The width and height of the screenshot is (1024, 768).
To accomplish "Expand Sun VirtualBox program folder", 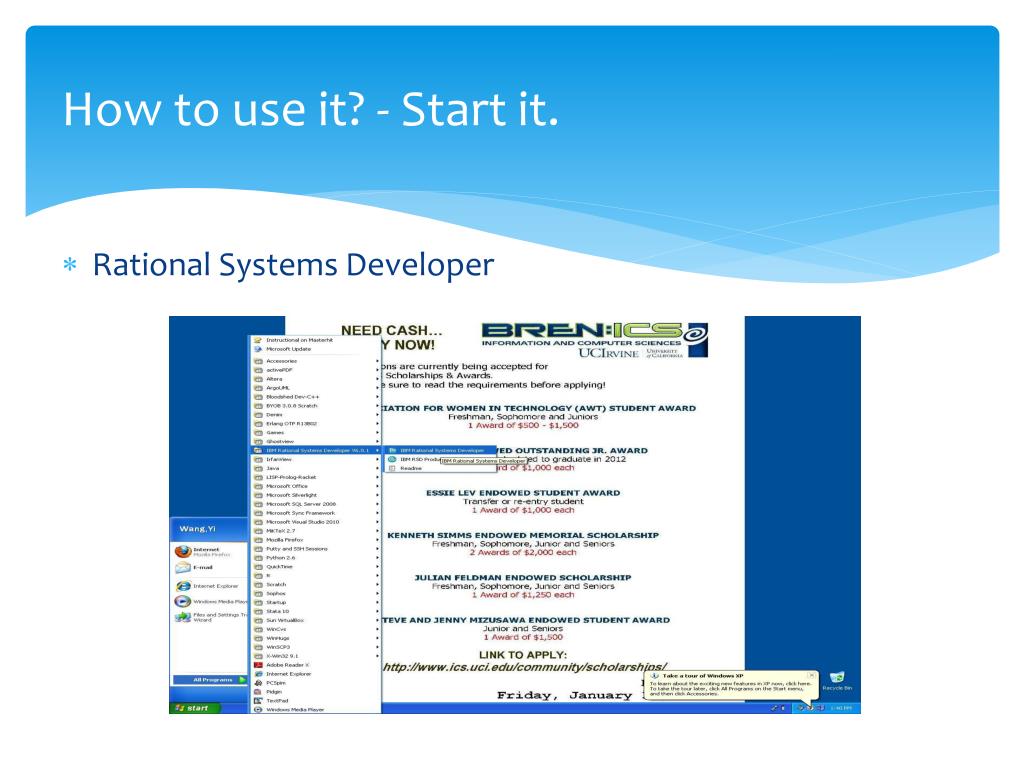I will click(315, 620).
